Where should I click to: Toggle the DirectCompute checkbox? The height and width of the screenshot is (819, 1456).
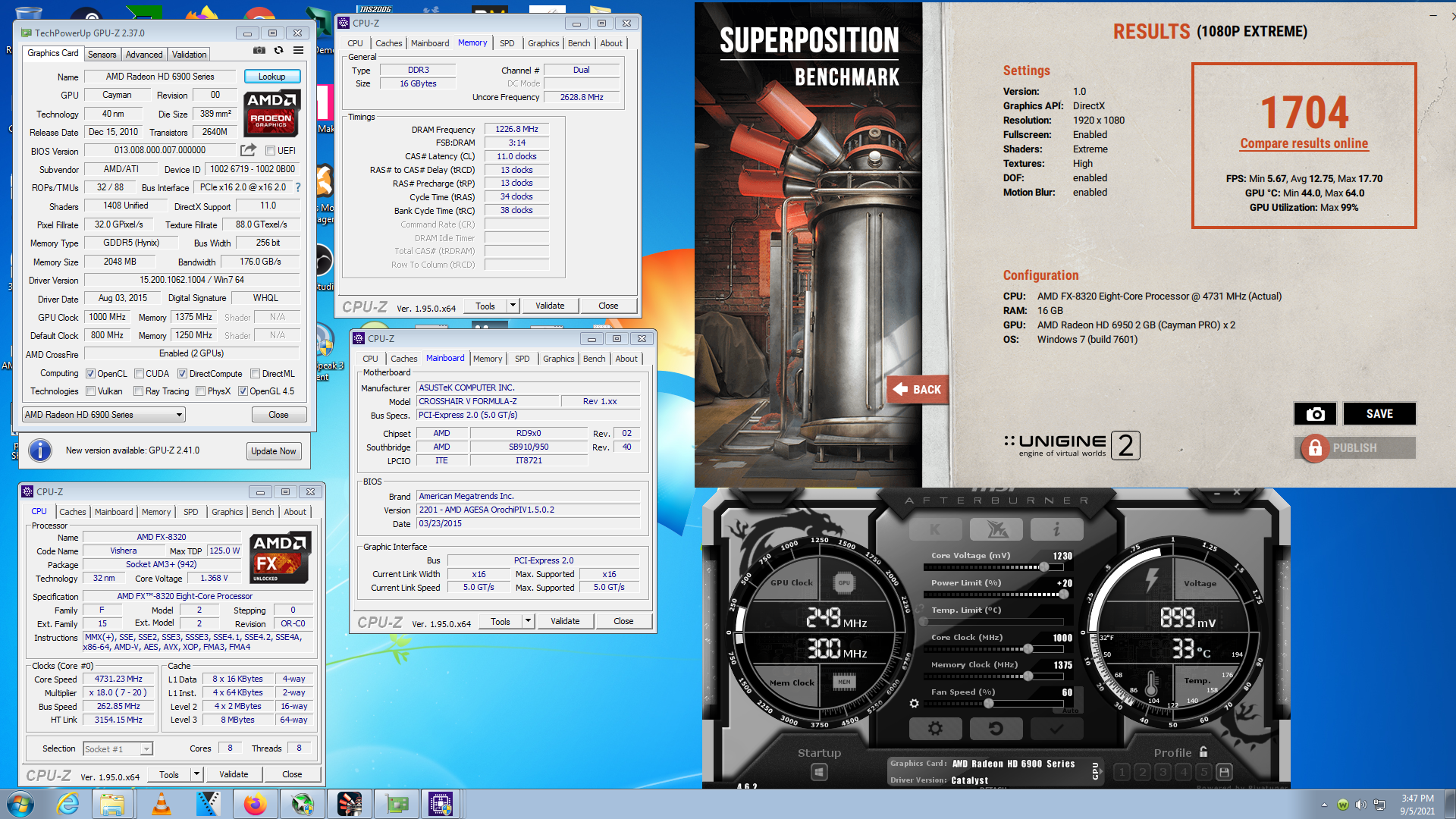pyautogui.click(x=182, y=374)
